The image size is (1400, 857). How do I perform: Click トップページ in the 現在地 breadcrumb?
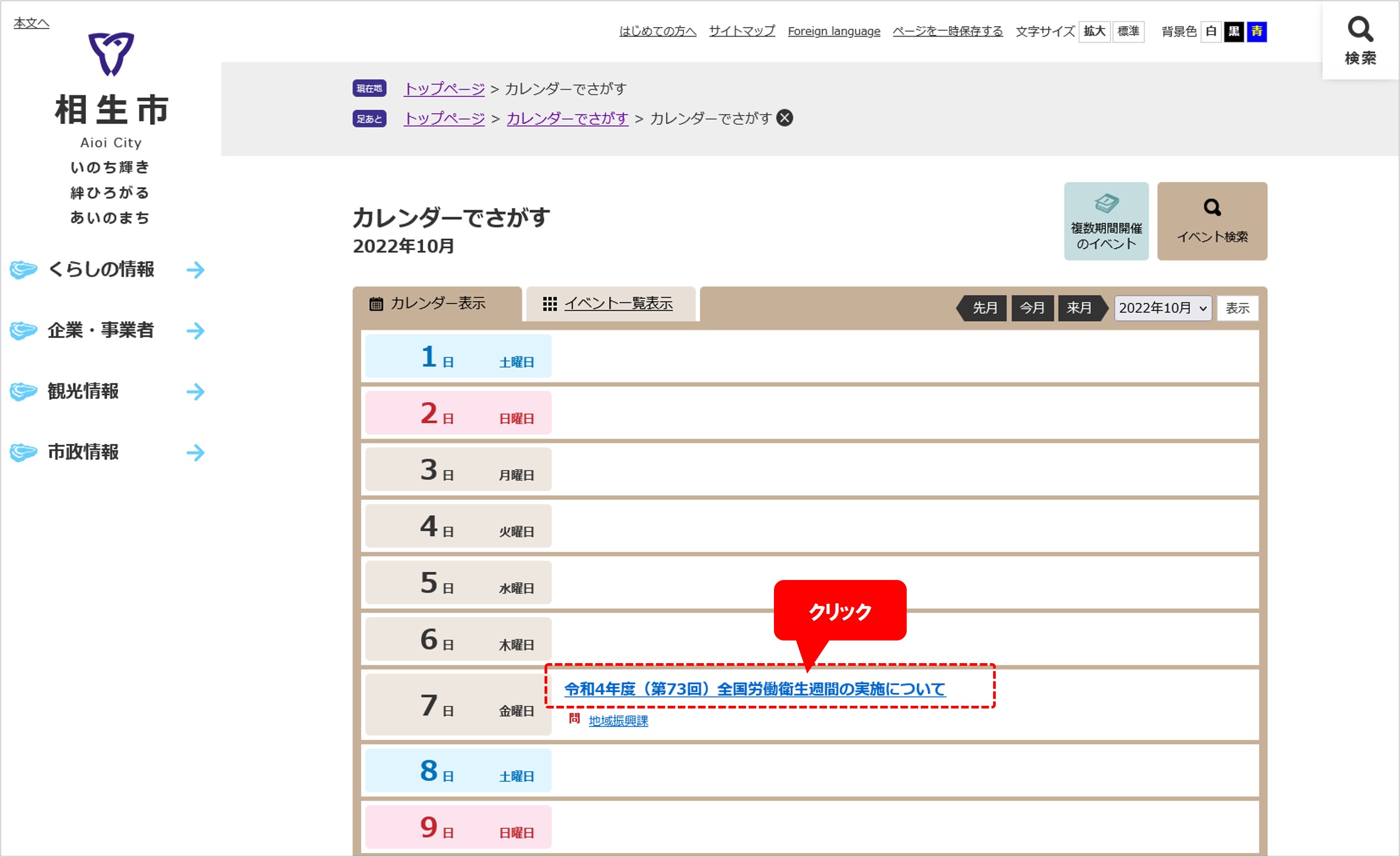[x=444, y=89]
